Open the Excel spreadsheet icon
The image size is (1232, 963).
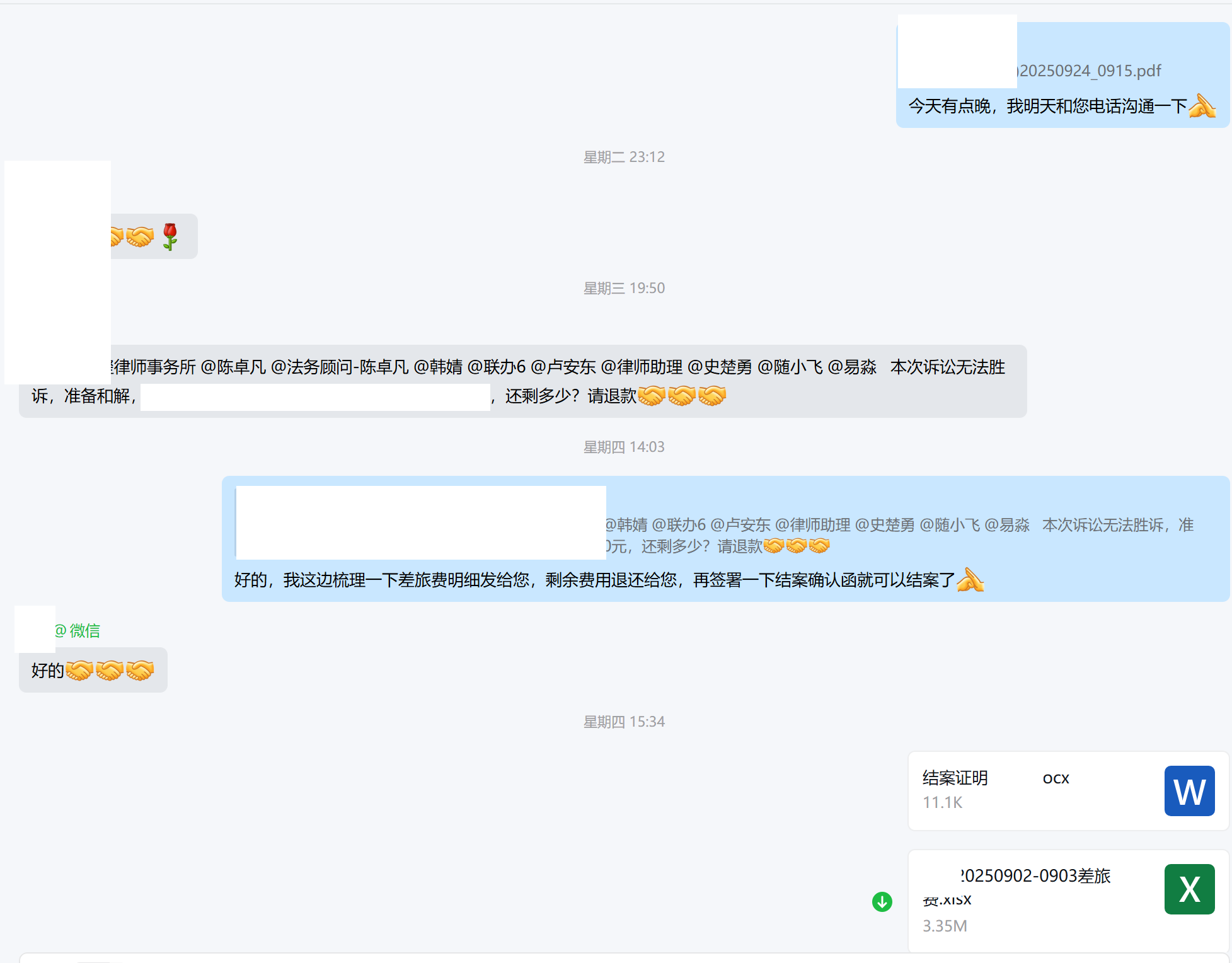[x=1189, y=889]
